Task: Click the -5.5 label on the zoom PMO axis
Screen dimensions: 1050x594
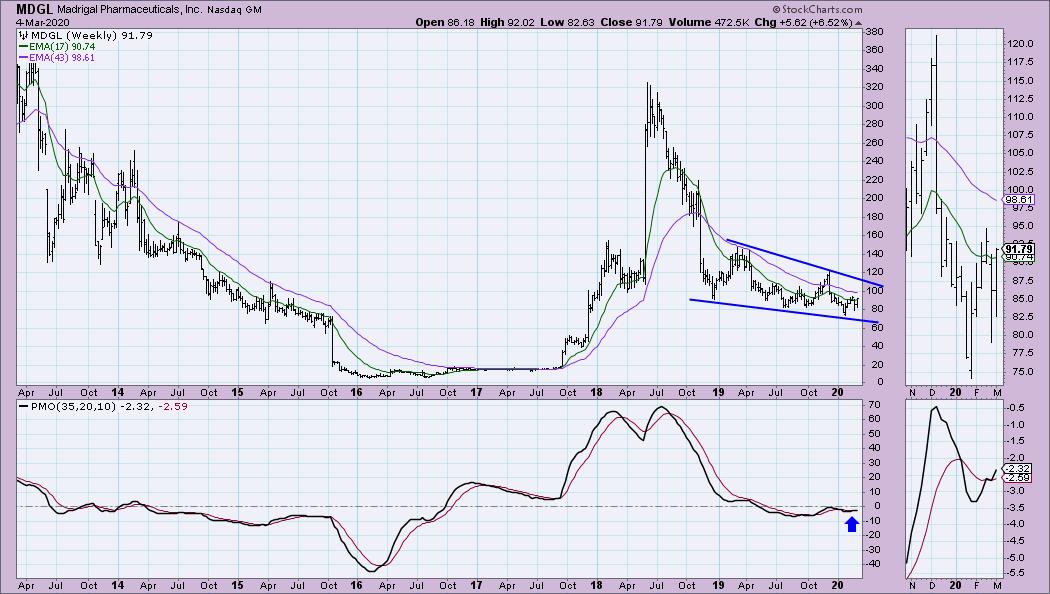Action: (1015, 573)
